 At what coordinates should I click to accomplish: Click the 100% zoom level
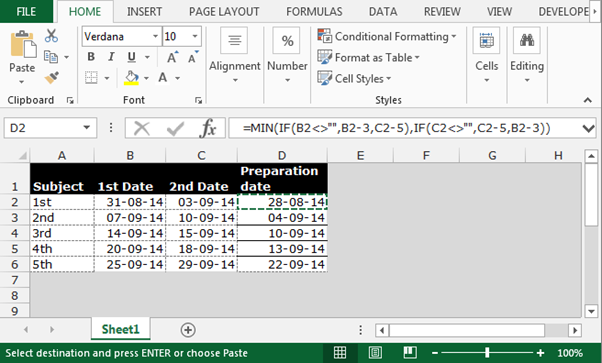point(570,353)
